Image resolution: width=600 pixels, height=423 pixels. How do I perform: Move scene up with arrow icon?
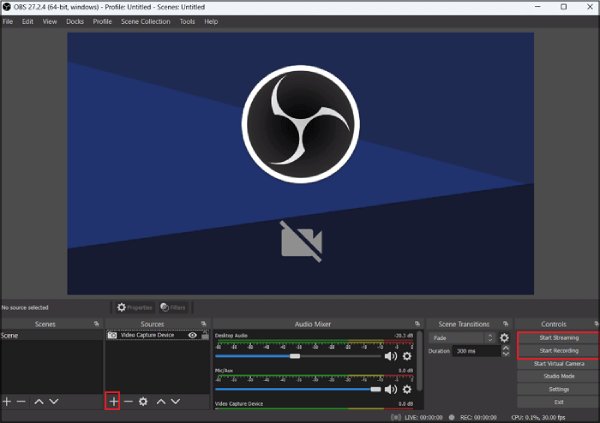[39, 402]
